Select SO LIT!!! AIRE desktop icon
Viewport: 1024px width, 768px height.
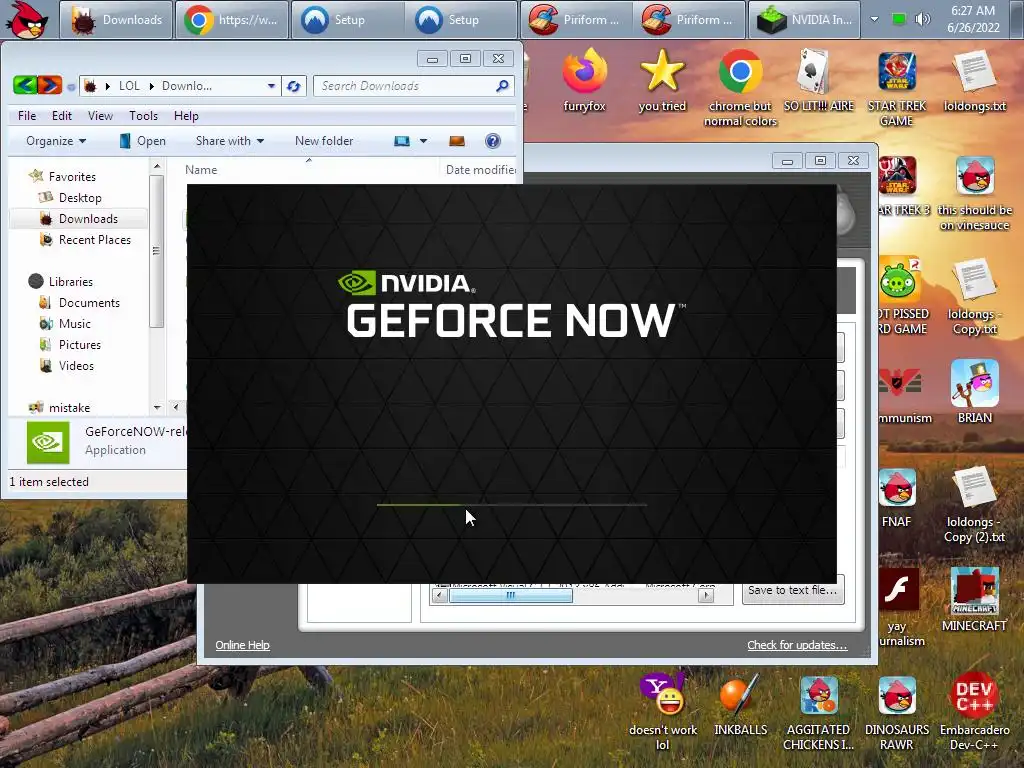[818, 81]
